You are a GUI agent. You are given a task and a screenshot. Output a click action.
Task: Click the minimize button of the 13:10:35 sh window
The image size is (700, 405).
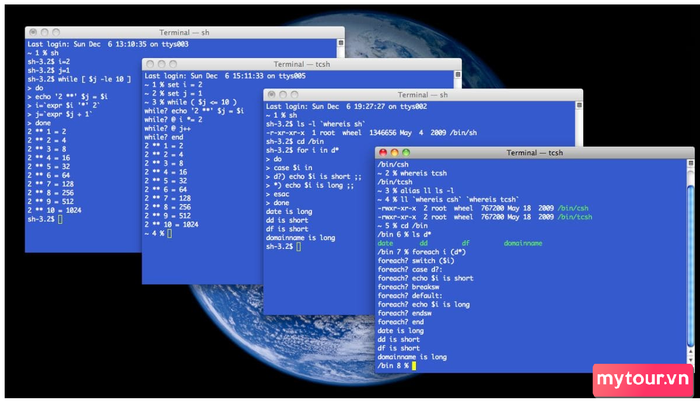click(45, 32)
